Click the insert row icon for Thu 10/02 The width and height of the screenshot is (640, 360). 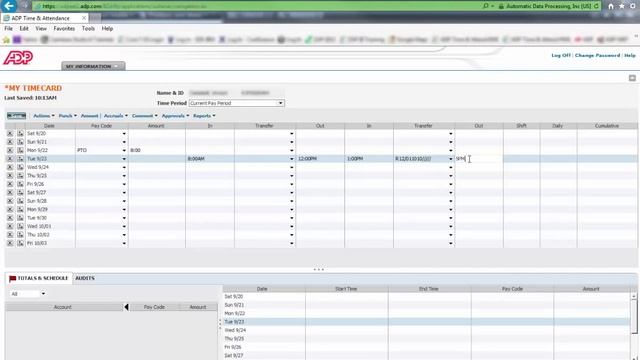click(x=20, y=235)
